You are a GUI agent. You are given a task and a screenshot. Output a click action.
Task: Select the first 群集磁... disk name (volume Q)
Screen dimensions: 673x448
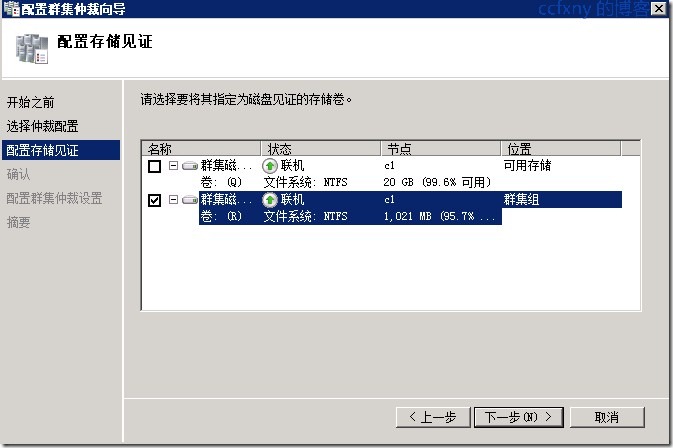pos(226,165)
